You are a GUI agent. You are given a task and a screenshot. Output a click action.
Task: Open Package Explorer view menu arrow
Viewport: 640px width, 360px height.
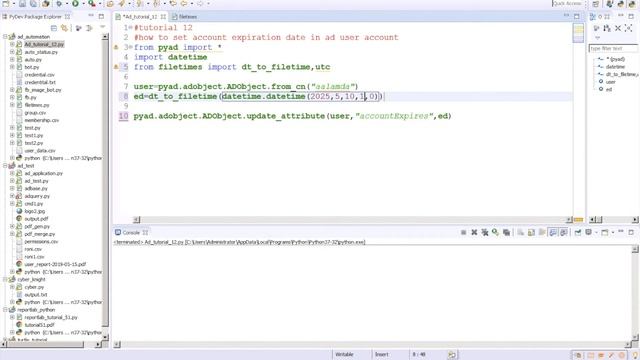pyautogui.click(x=102, y=27)
